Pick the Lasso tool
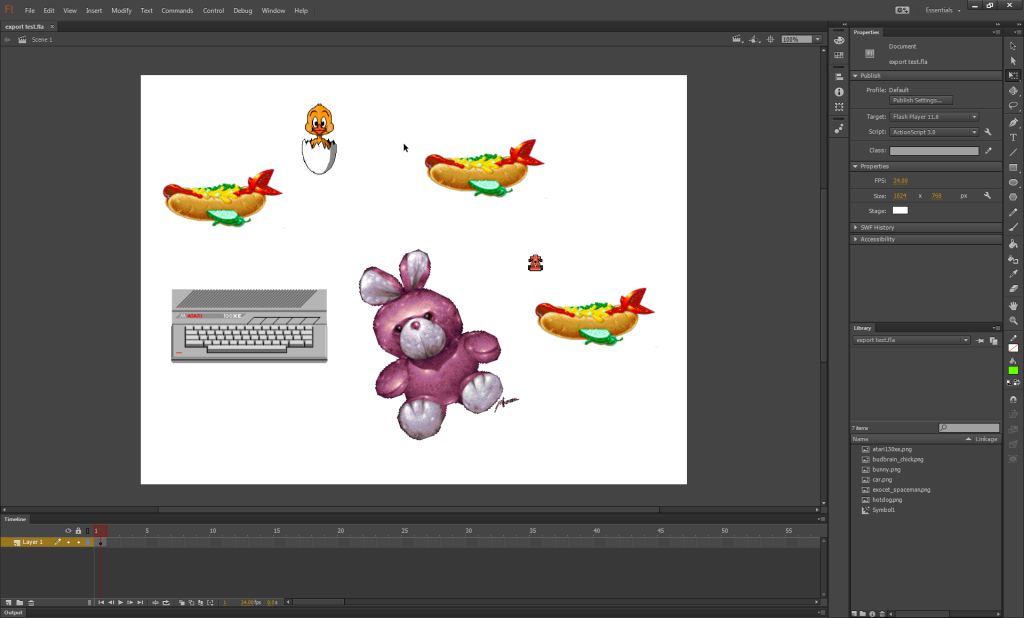The width and height of the screenshot is (1024, 618). point(1013,105)
